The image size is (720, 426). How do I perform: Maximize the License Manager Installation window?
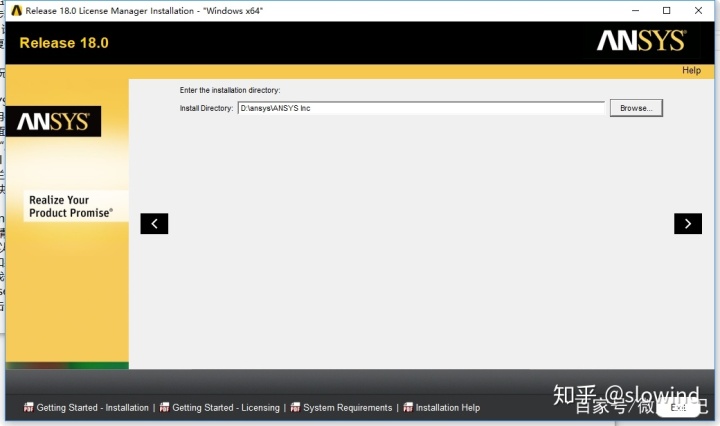667,11
